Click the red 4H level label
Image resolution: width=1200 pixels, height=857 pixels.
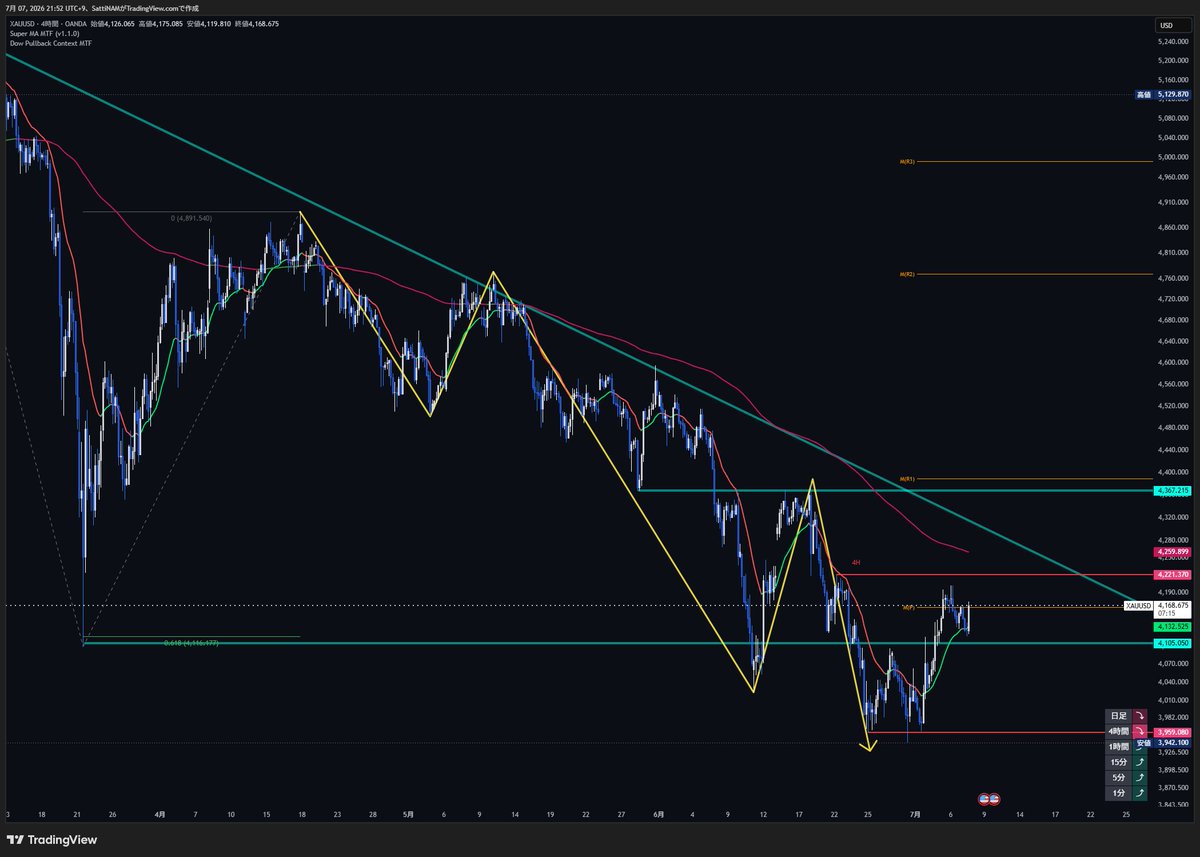tap(855, 564)
